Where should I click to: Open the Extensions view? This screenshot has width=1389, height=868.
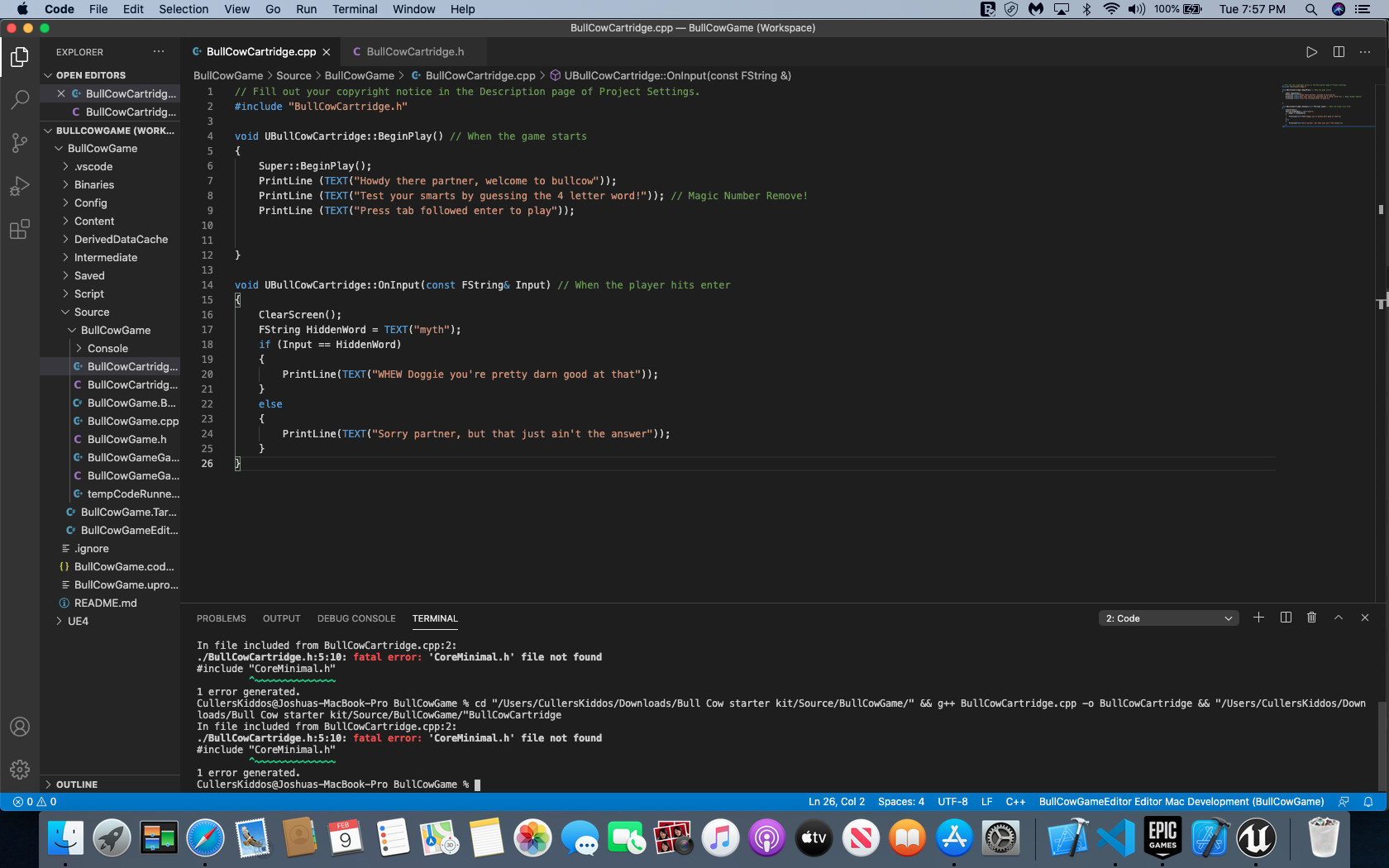tap(20, 229)
